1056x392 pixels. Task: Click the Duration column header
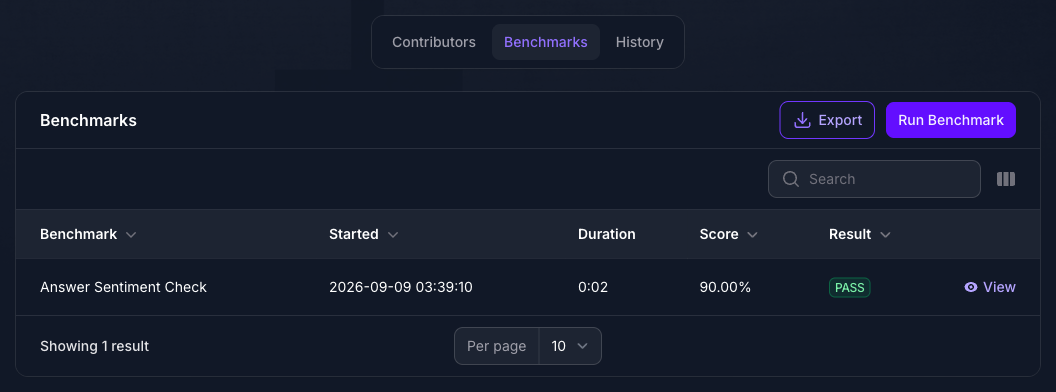(x=606, y=234)
